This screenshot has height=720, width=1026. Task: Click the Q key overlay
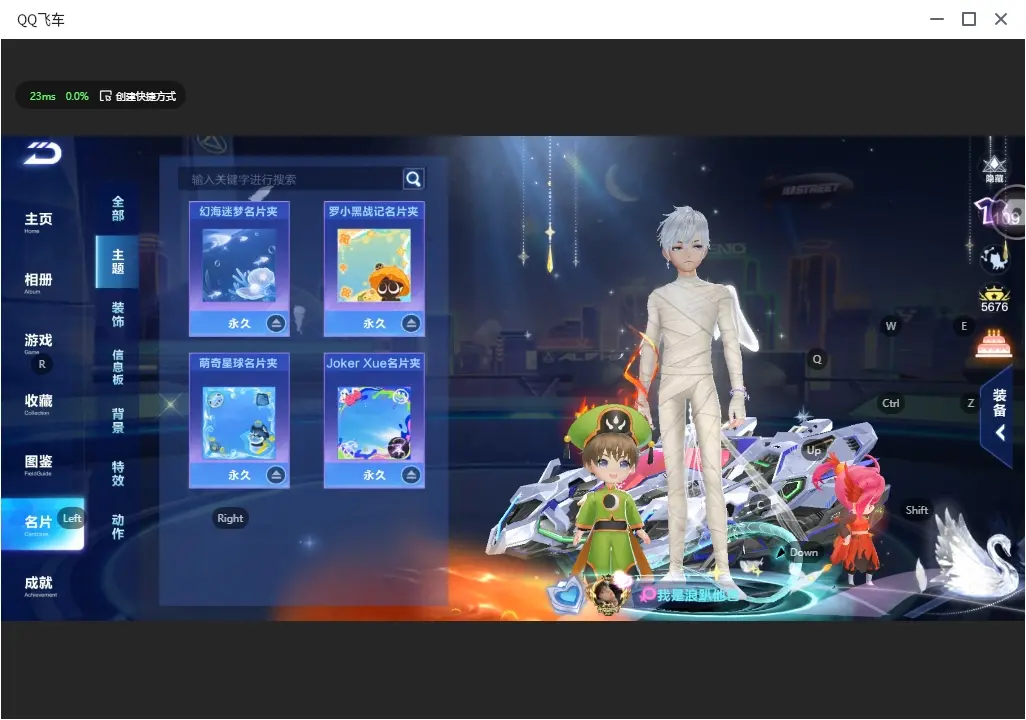(817, 359)
